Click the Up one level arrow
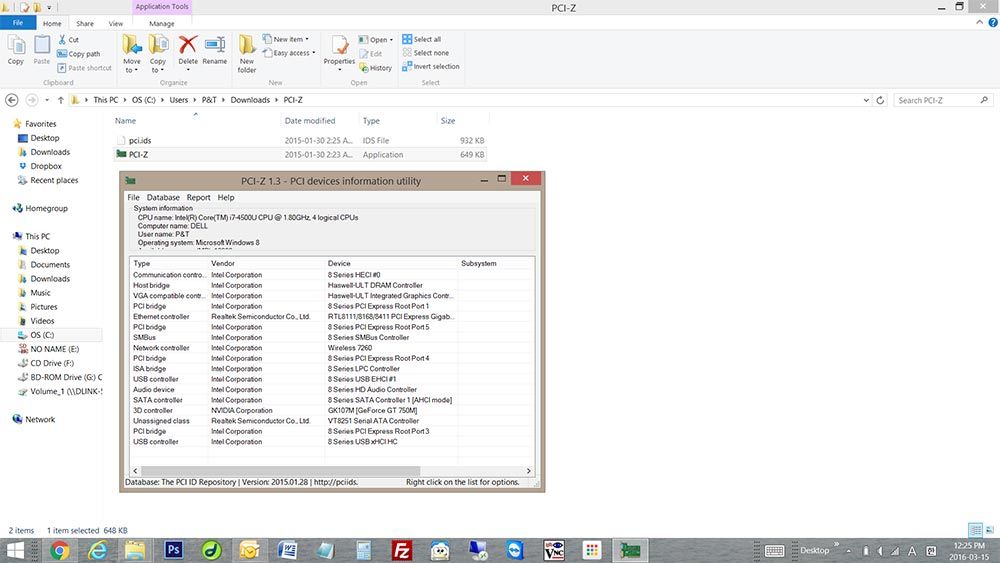This screenshot has height=563, width=1000. (x=61, y=100)
